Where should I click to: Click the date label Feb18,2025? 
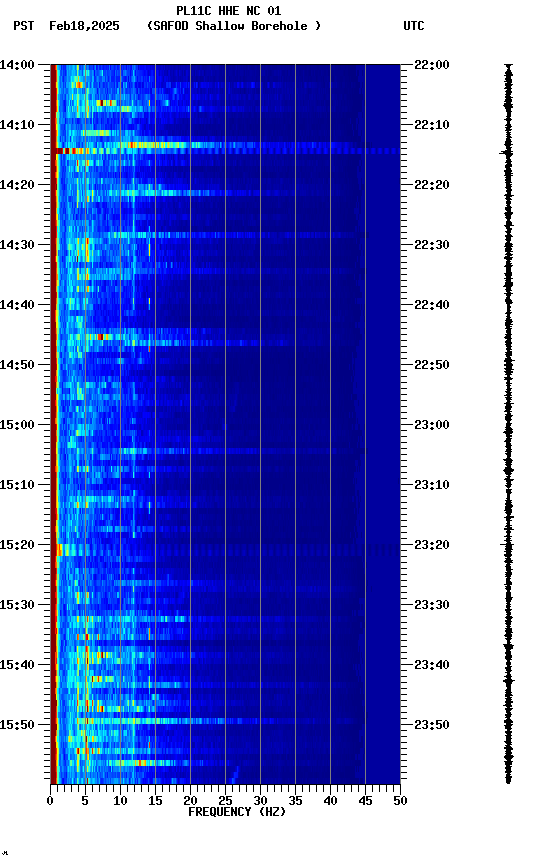[84, 26]
